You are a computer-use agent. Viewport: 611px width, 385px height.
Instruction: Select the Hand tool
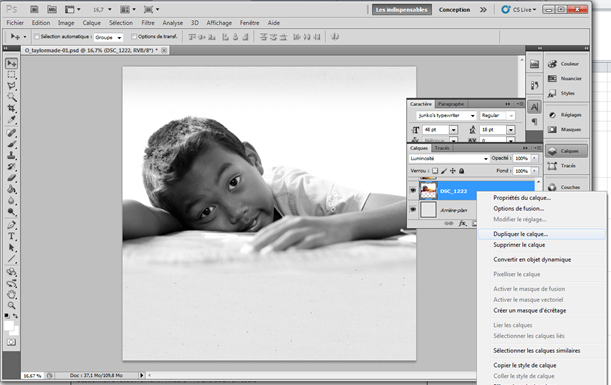click(11, 295)
